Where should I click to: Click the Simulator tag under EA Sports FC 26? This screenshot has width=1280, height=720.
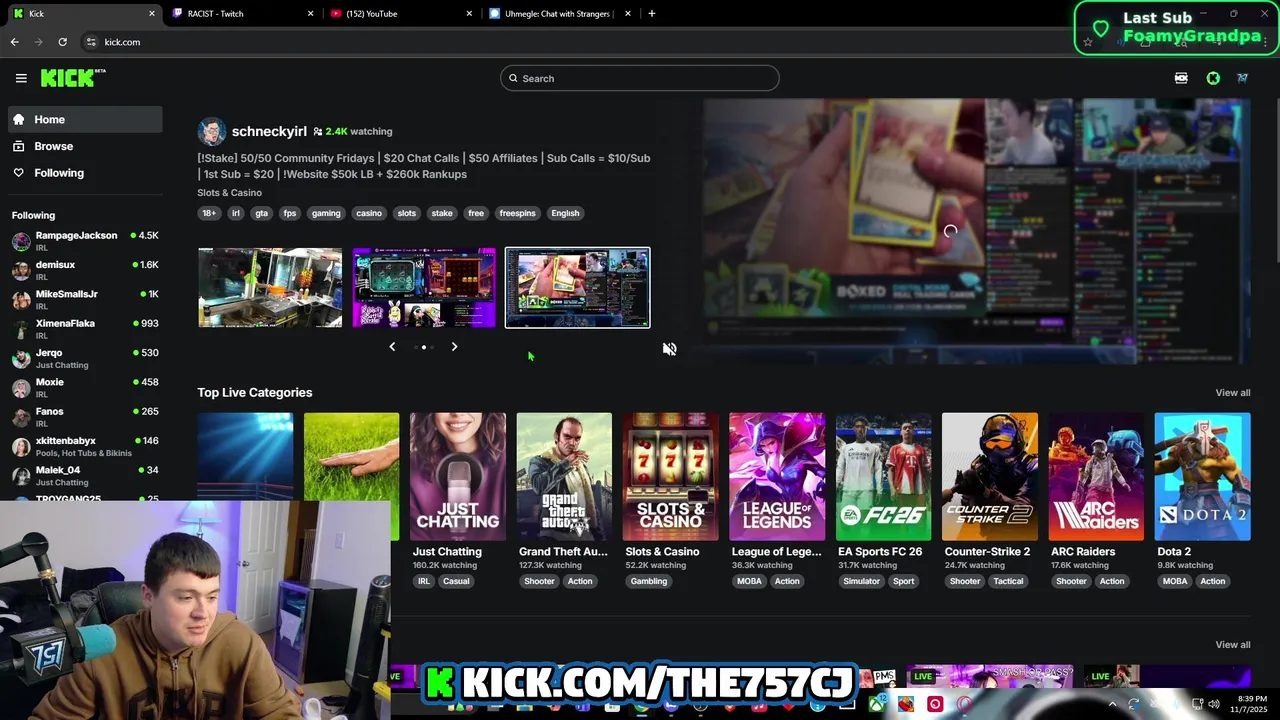click(x=861, y=581)
